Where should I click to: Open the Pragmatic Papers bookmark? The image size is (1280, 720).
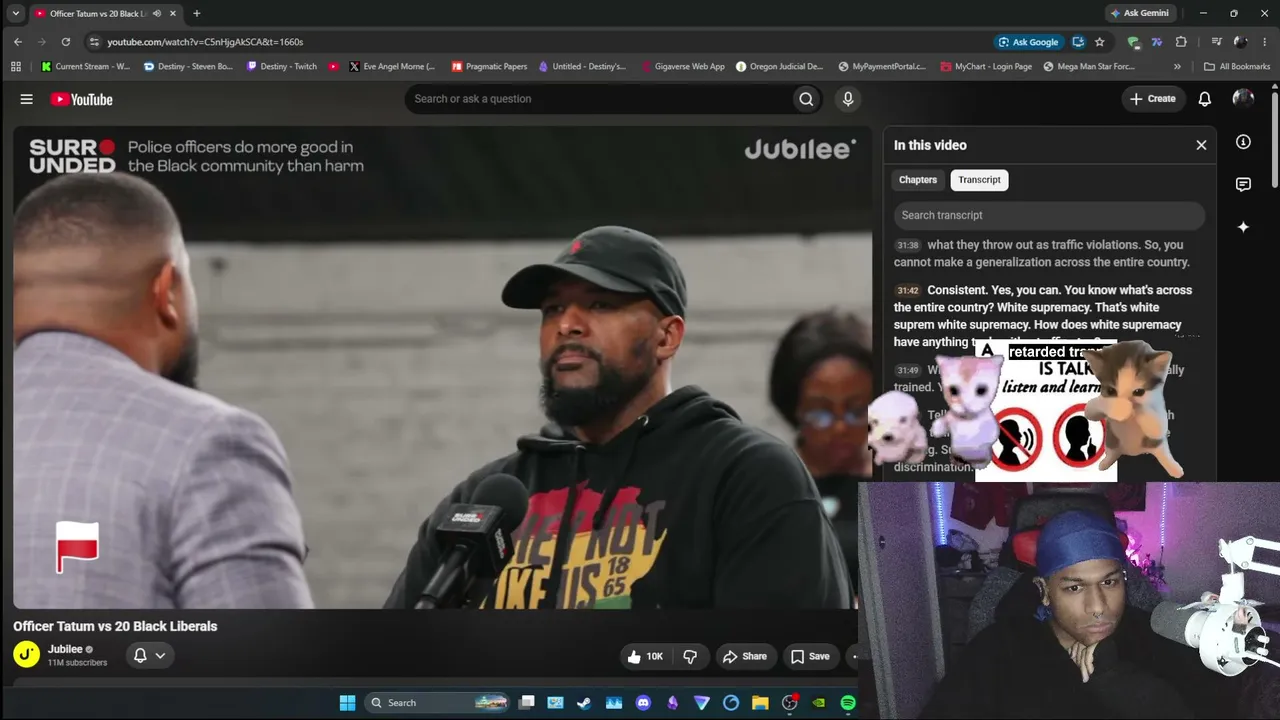coord(489,67)
